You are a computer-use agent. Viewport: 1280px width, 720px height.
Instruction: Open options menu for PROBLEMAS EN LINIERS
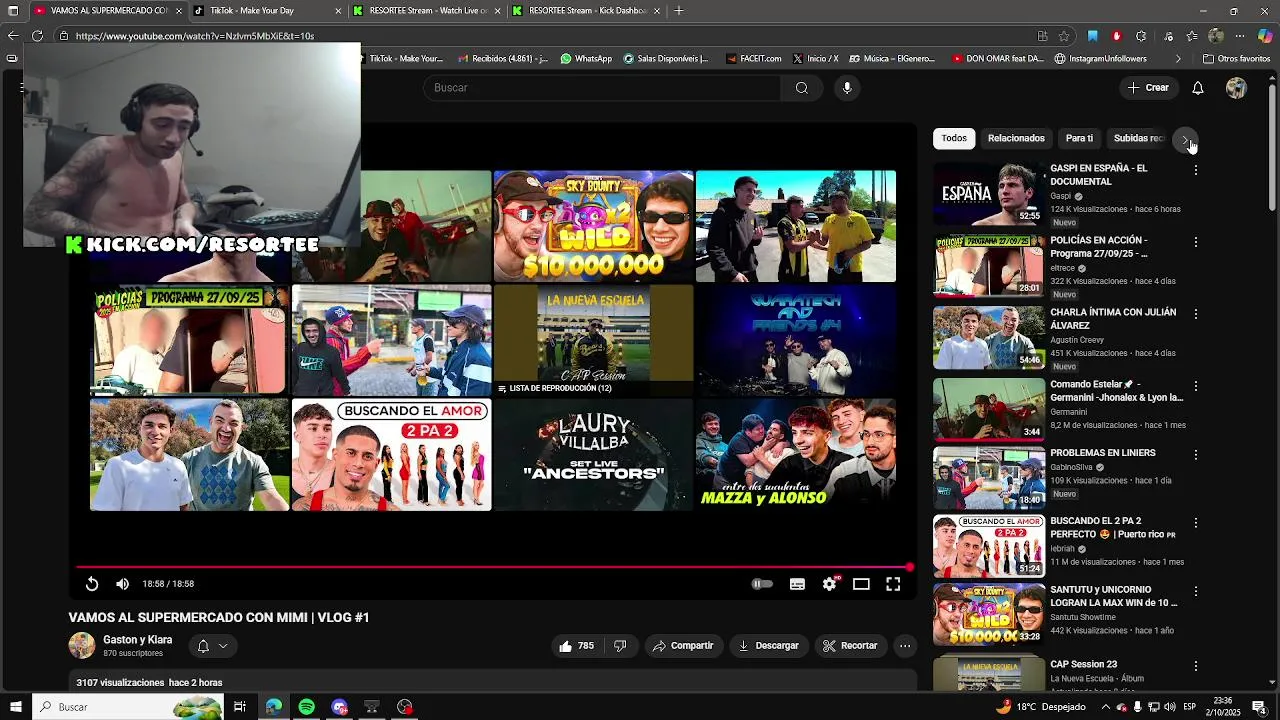[x=1195, y=455]
